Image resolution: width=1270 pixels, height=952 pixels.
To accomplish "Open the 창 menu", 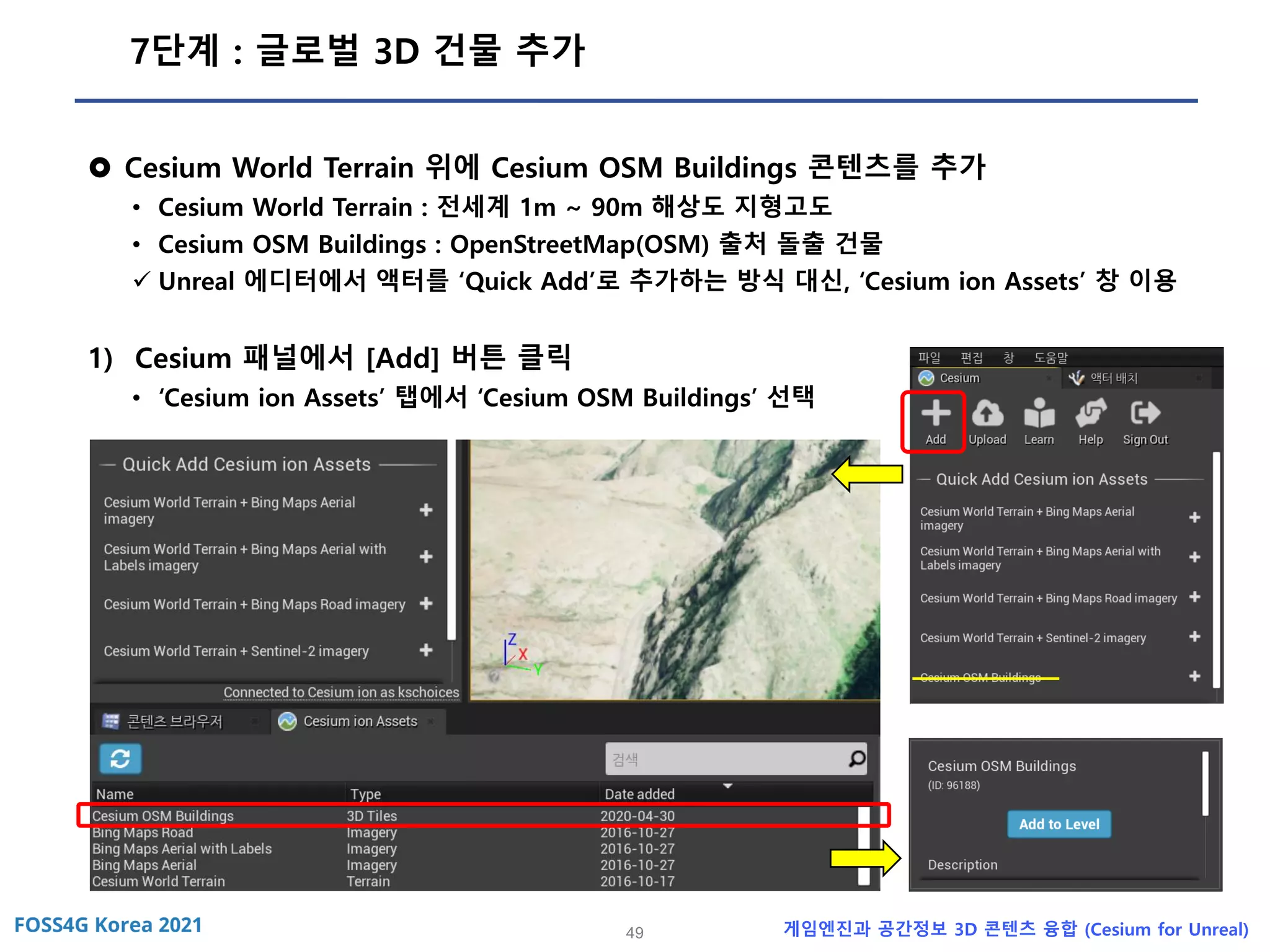I will pyautogui.click(x=1008, y=358).
